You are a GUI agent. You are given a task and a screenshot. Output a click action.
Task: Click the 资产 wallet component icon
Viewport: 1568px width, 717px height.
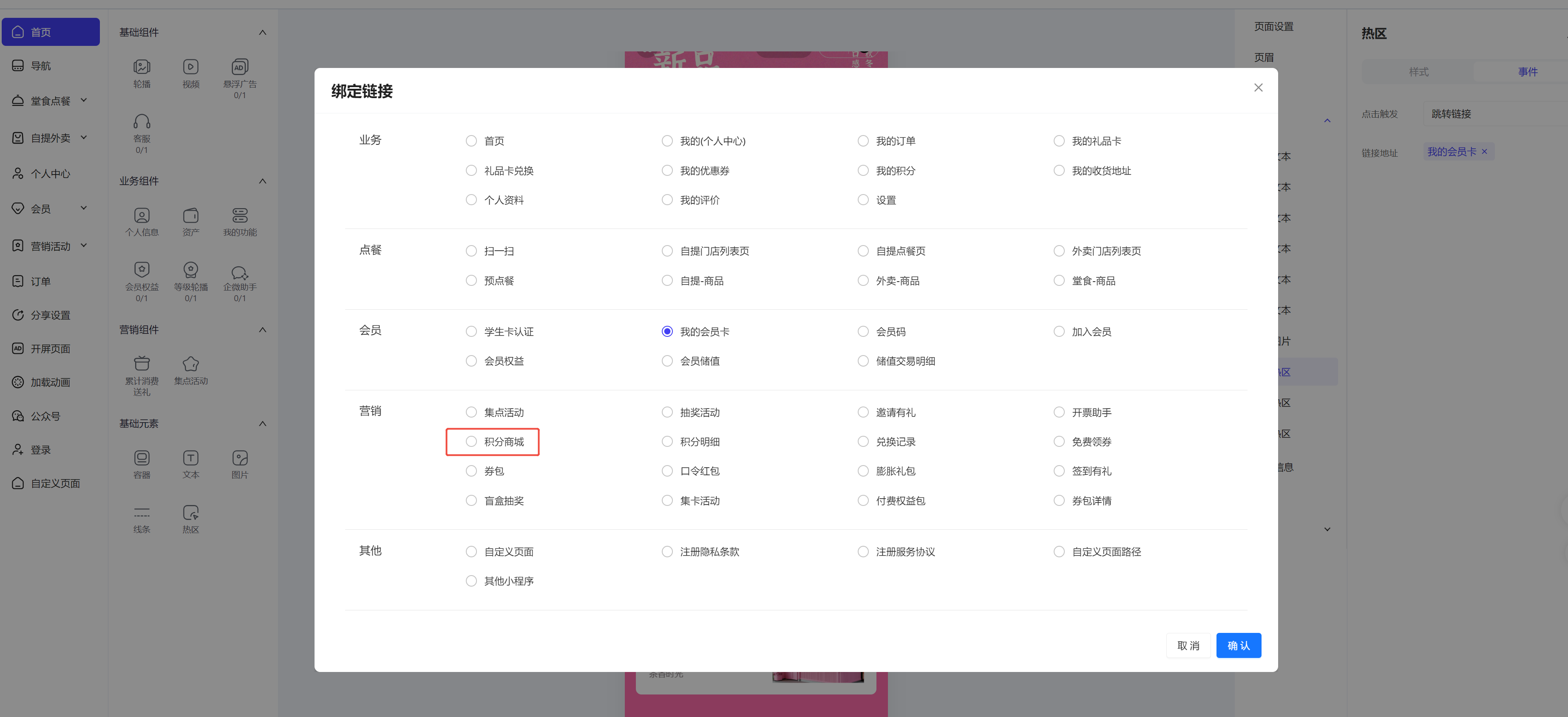(x=190, y=215)
